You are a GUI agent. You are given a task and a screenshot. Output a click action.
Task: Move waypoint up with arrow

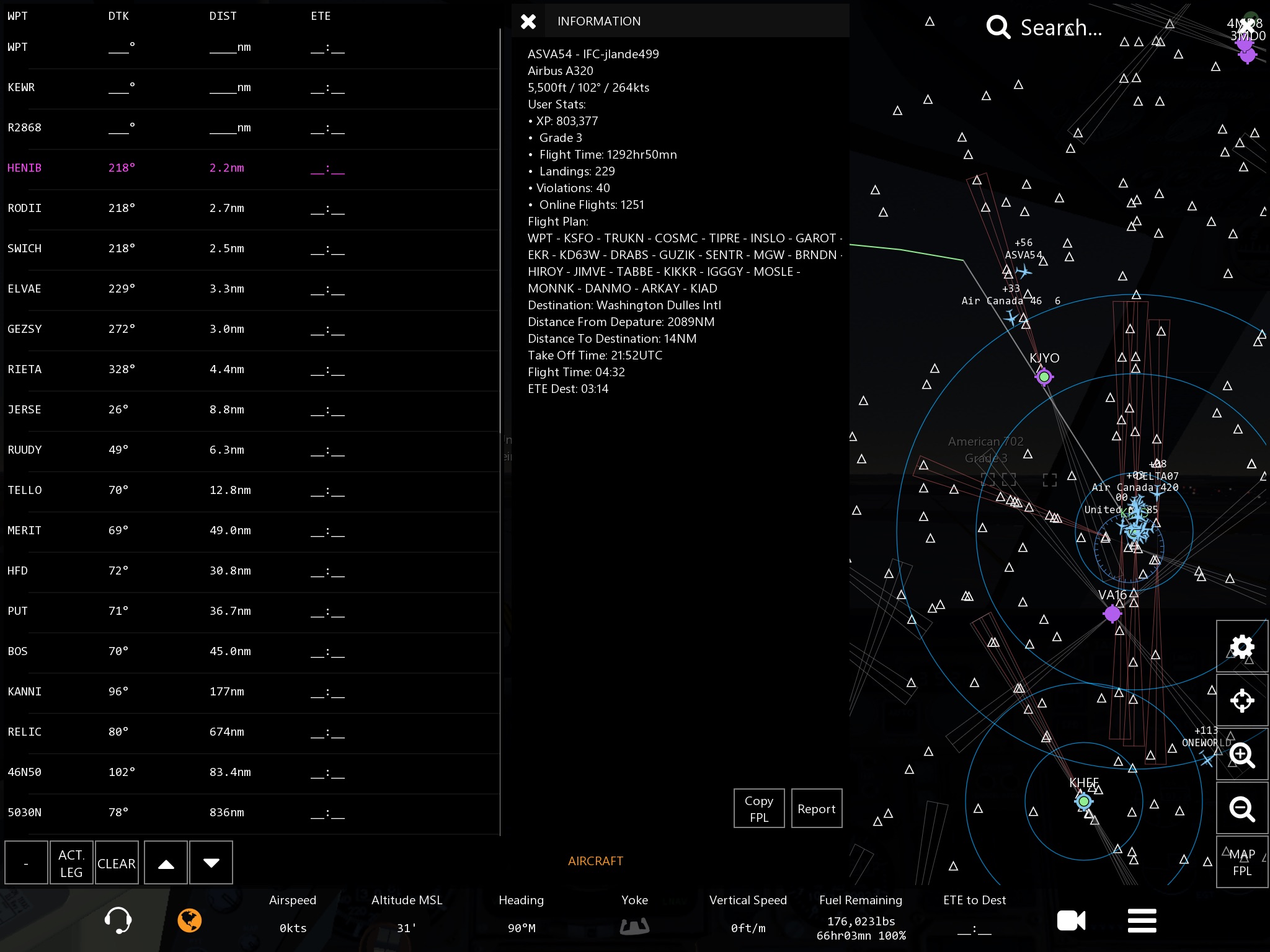(x=166, y=863)
